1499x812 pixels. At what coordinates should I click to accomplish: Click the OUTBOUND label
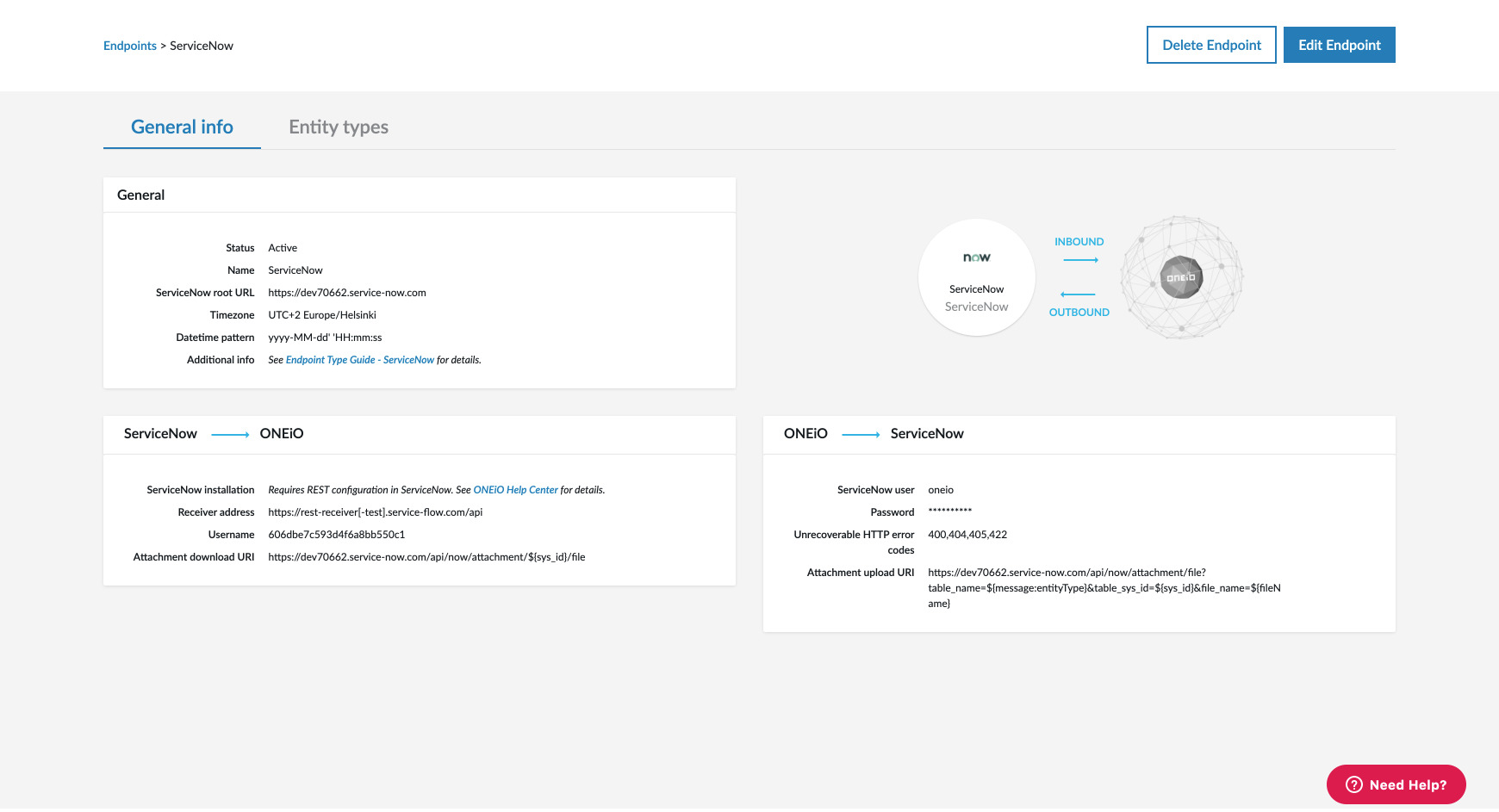click(x=1079, y=313)
